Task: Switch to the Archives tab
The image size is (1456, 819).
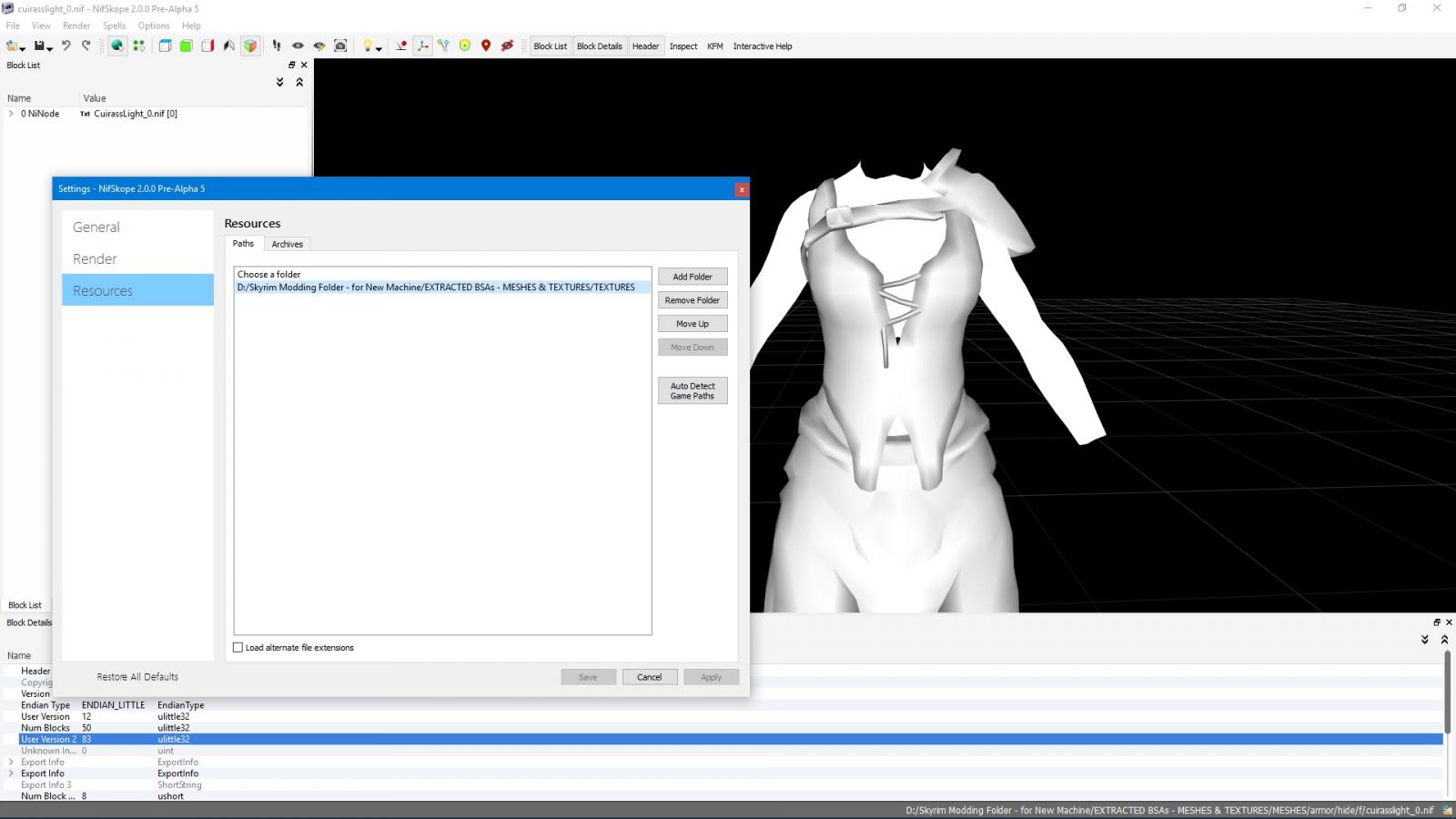Action: 288,244
